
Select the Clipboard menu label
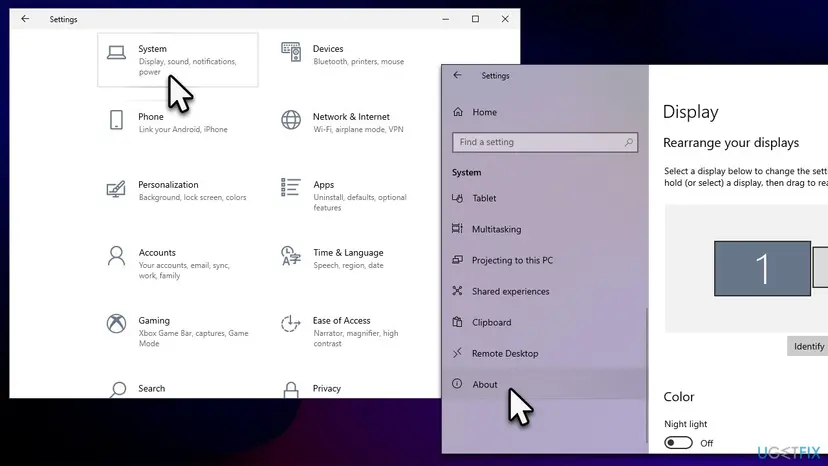click(x=492, y=322)
